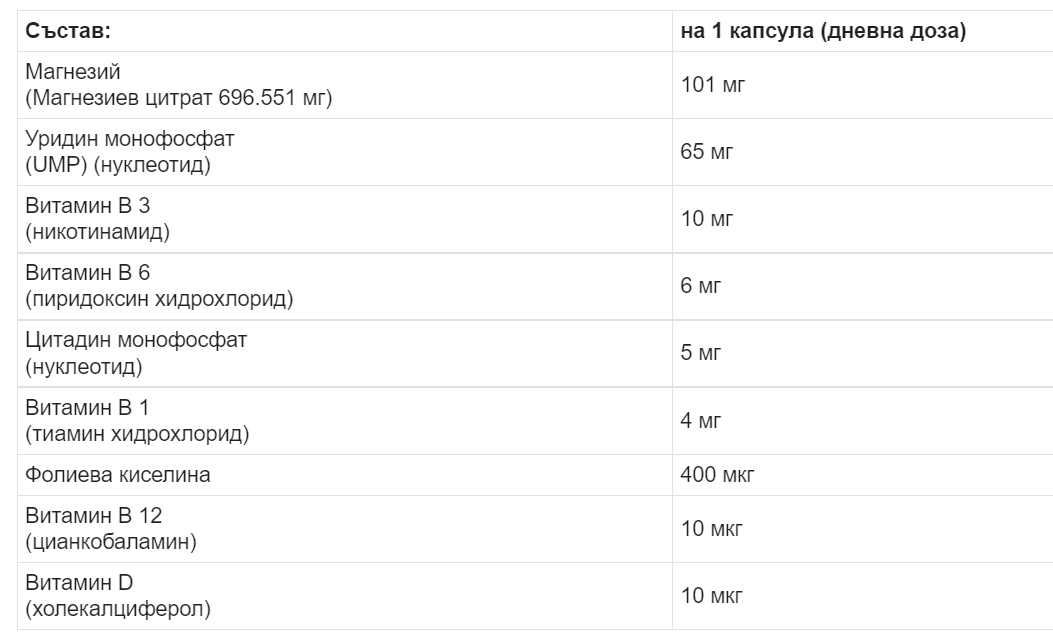Click the "5 мг" dose value
The width and height of the screenshot is (1053, 638).
[701, 353]
